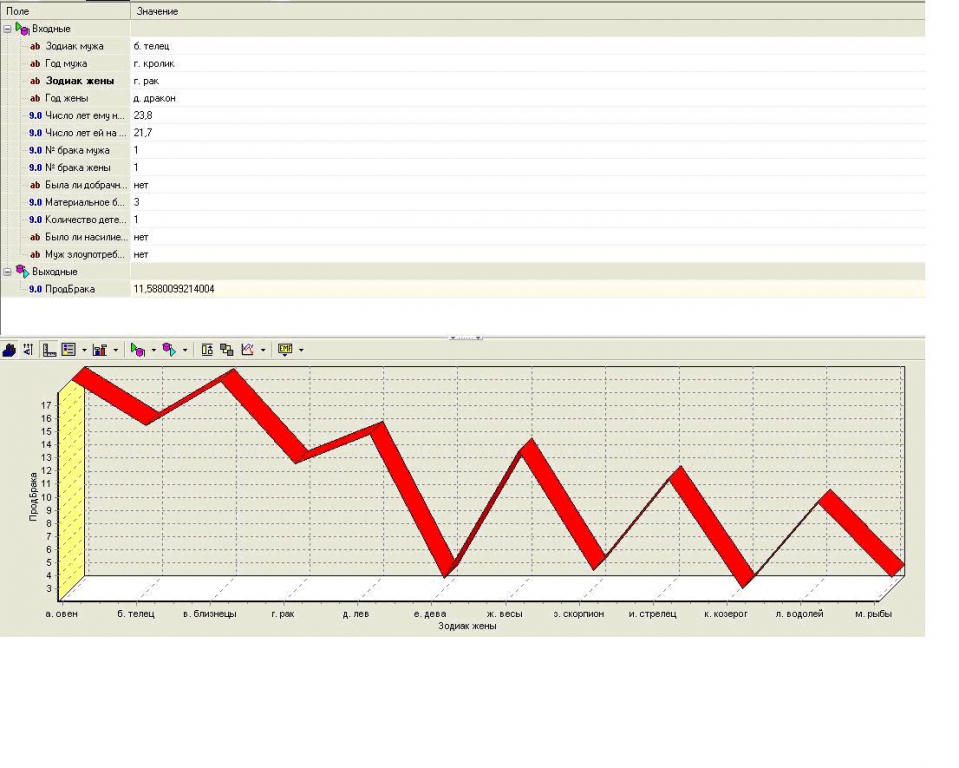Collapse the Выходные tree group
Viewport: 959px width, 768px height.
[x=7, y=272]
